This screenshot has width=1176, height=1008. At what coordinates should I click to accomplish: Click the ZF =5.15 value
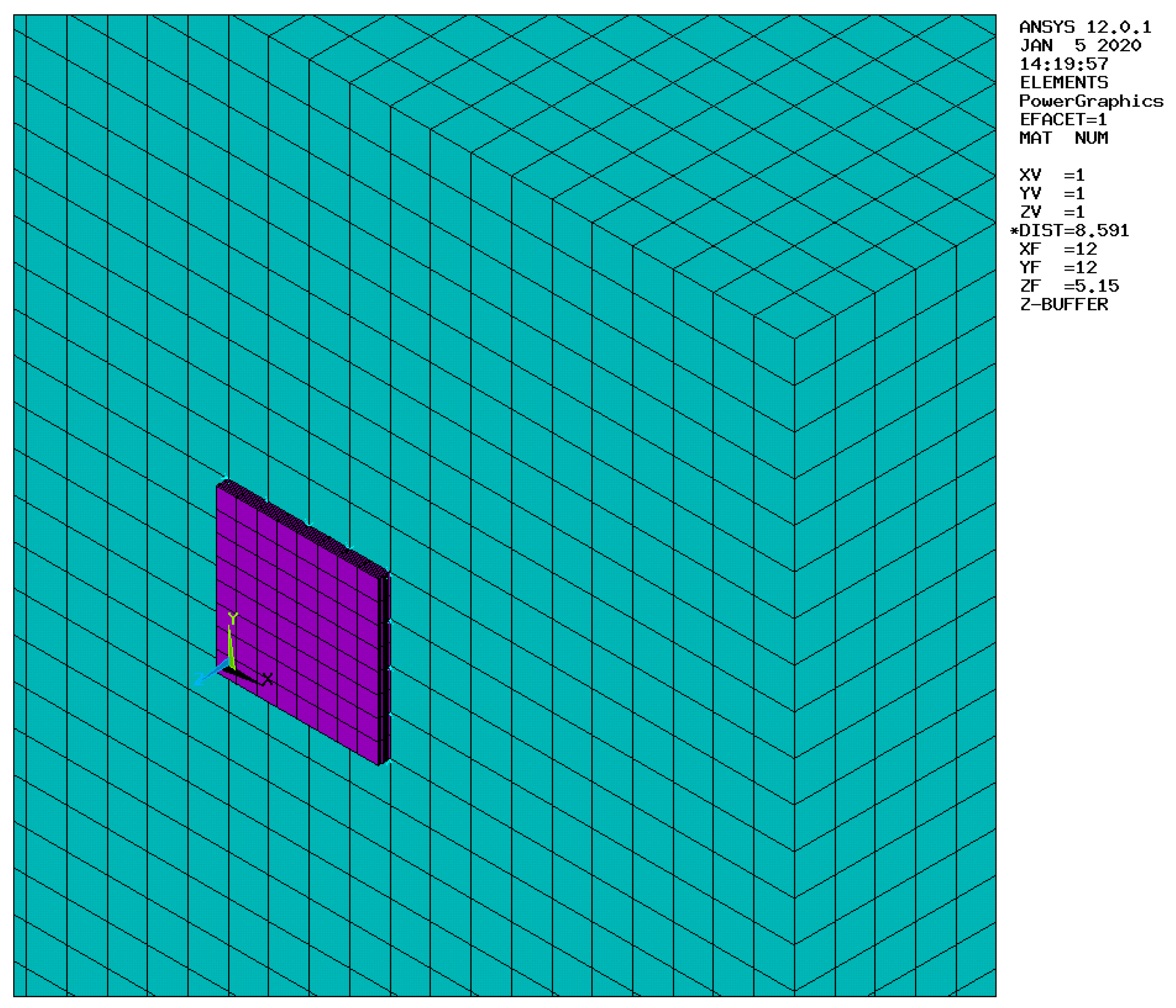[x=1069, y=286]
